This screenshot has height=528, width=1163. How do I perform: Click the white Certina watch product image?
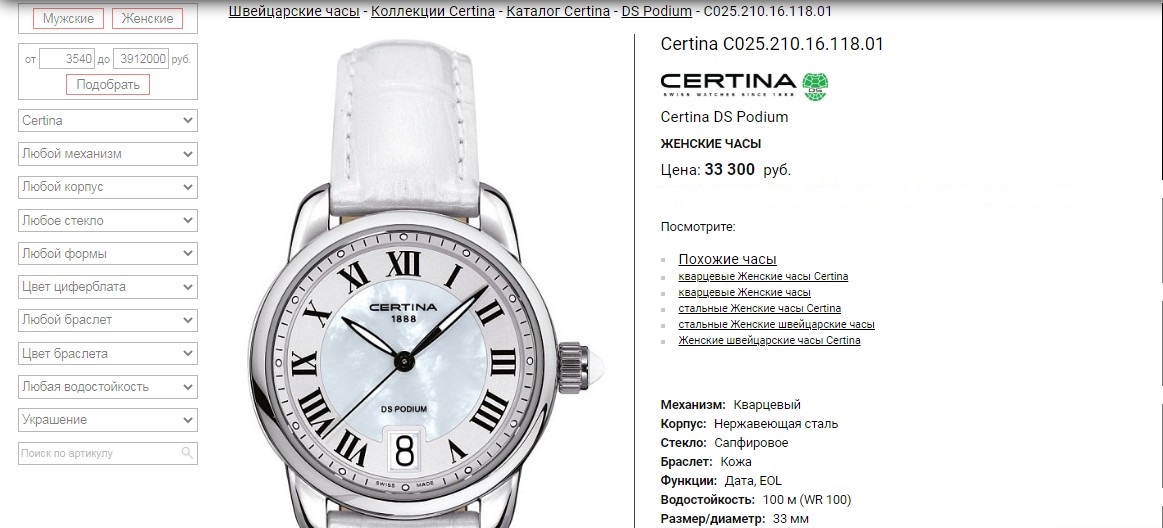click(426, 282)
